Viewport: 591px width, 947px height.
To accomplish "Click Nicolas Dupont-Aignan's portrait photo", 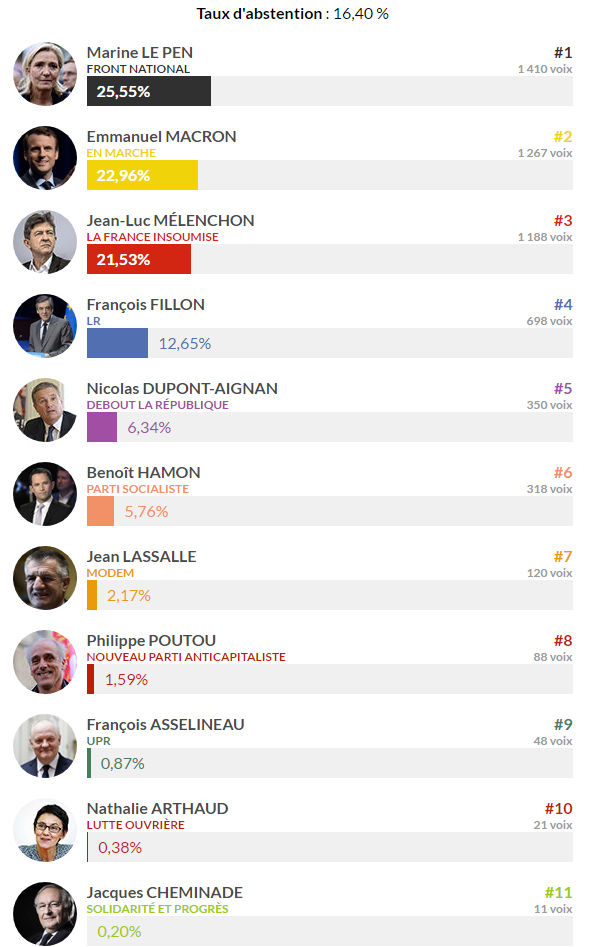I will (45, 409).
